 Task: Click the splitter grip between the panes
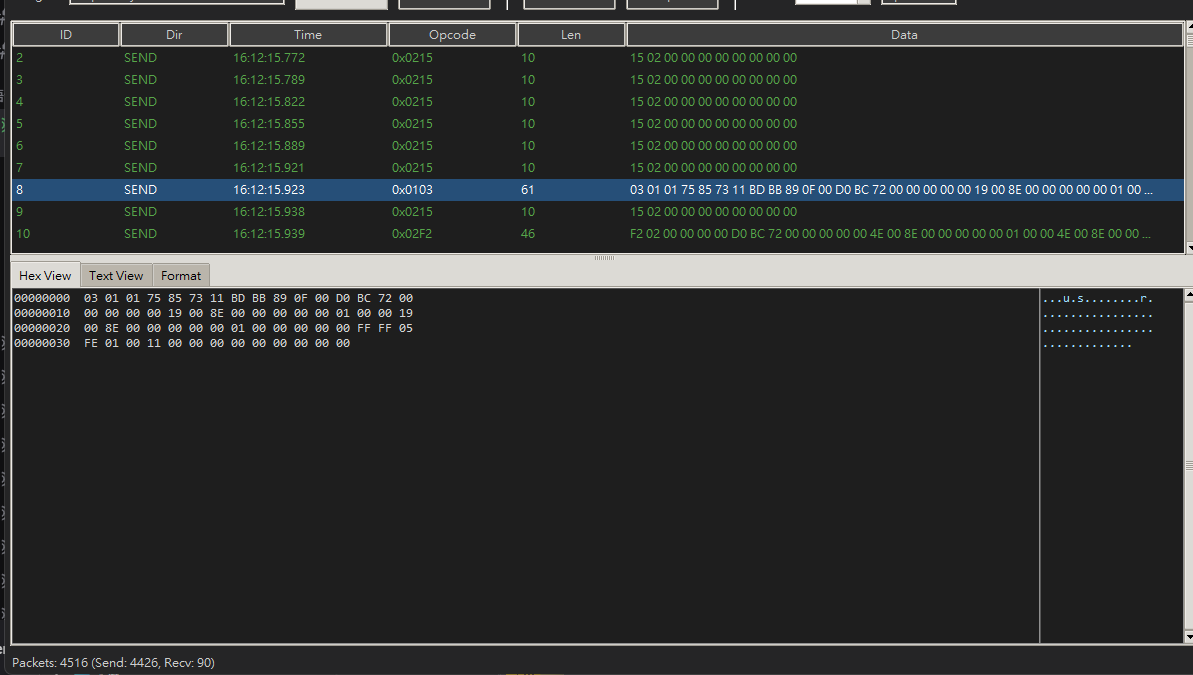coord(604,258)
